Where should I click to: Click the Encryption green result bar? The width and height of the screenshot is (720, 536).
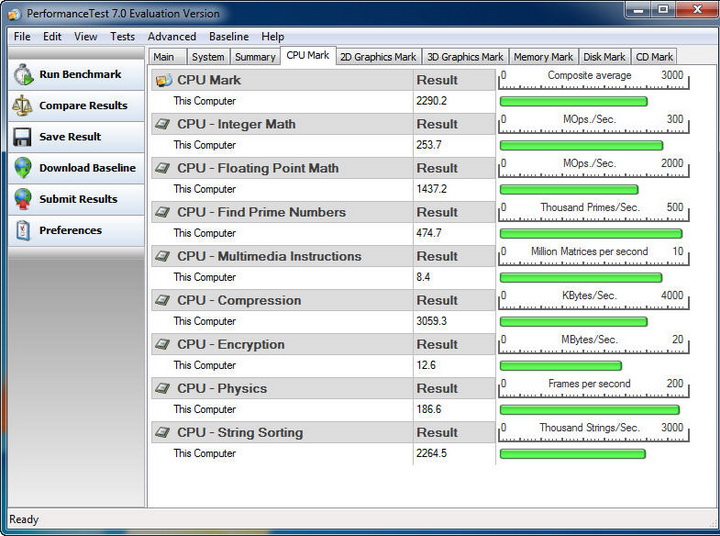pos(561,366)
